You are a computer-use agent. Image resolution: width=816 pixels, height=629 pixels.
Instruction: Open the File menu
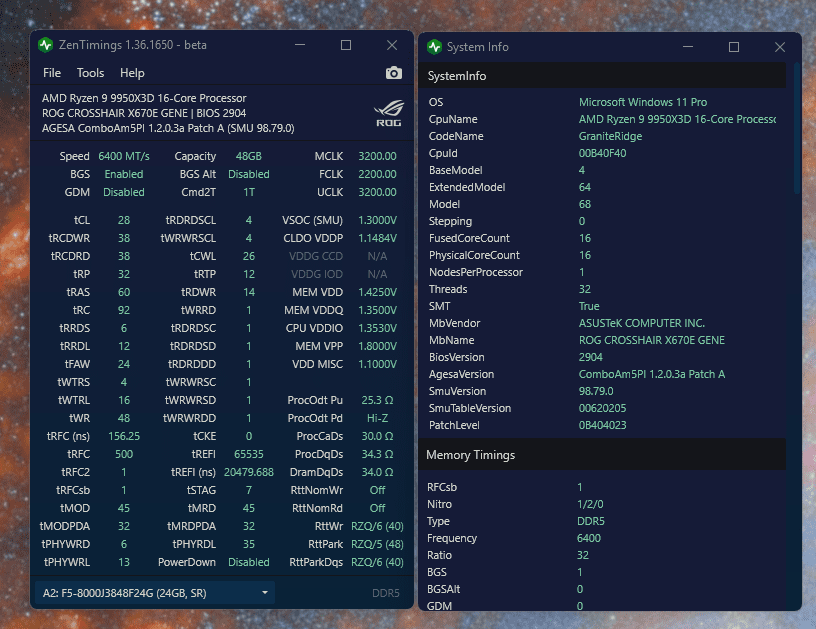pyautogui.click(x=52, y=73)
